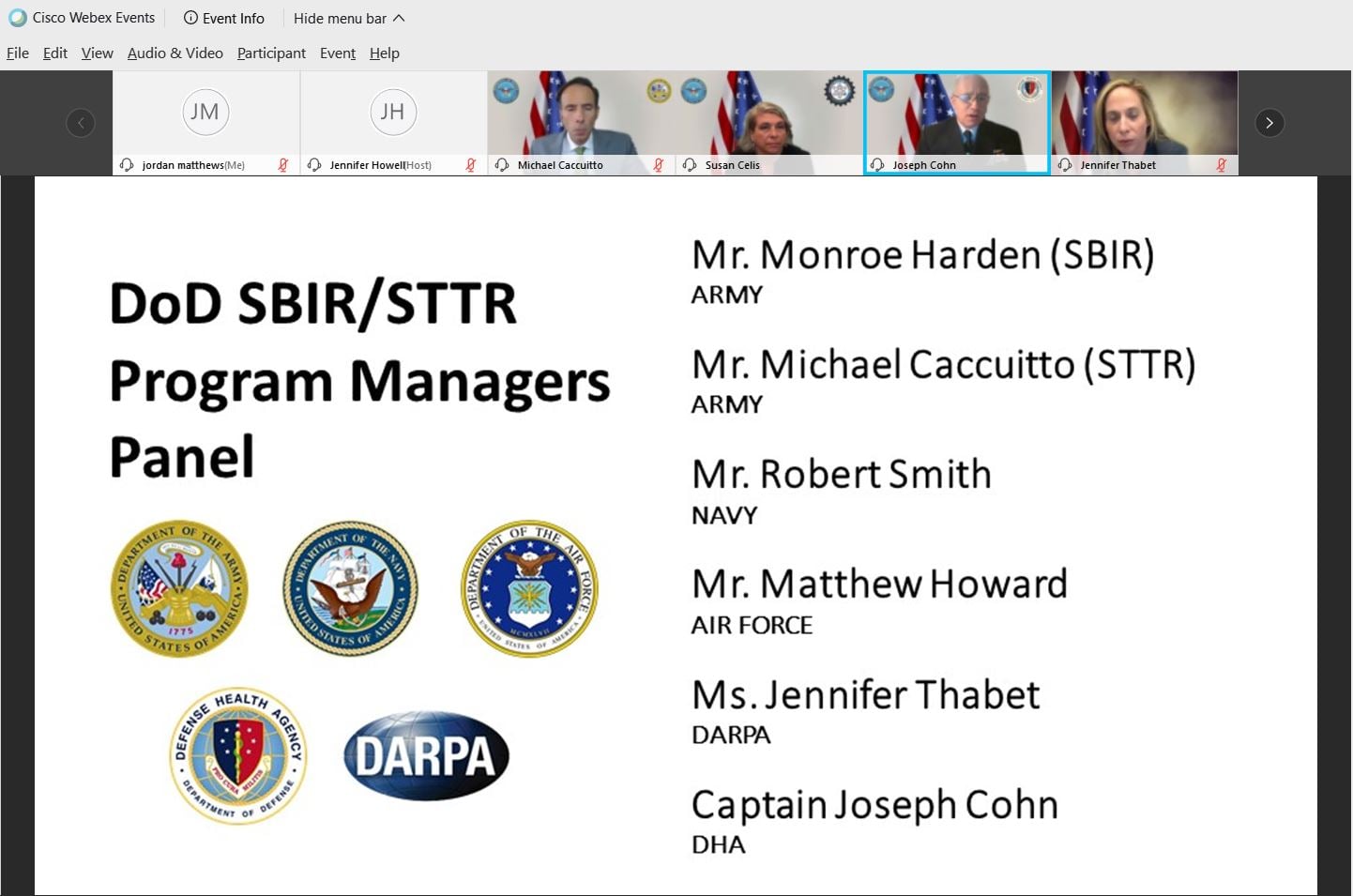Click 'Mr. Robert Smith' text
The image size is (1353, 896).
[x=841, y=474]
